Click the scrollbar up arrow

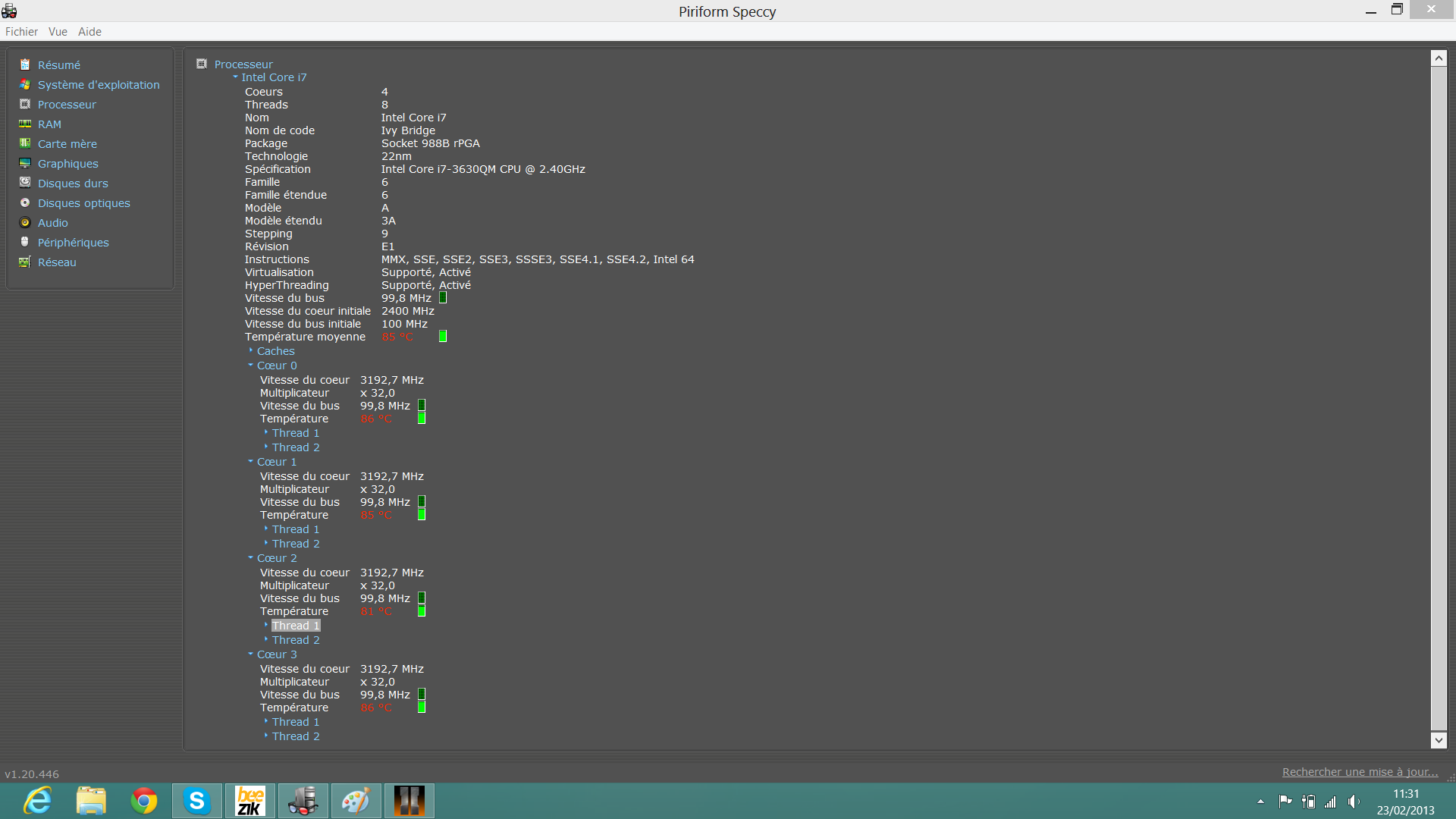1439,58
